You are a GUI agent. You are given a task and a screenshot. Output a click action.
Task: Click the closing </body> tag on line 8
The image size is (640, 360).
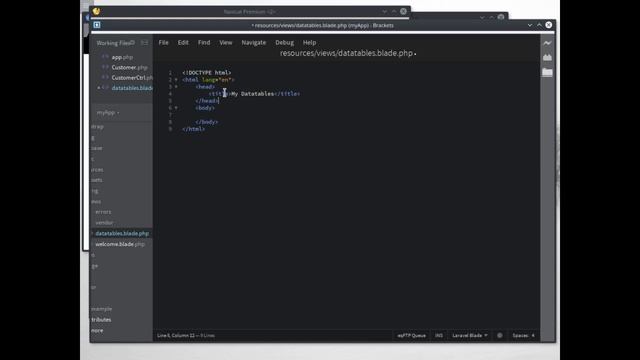(x=207, y=122)
